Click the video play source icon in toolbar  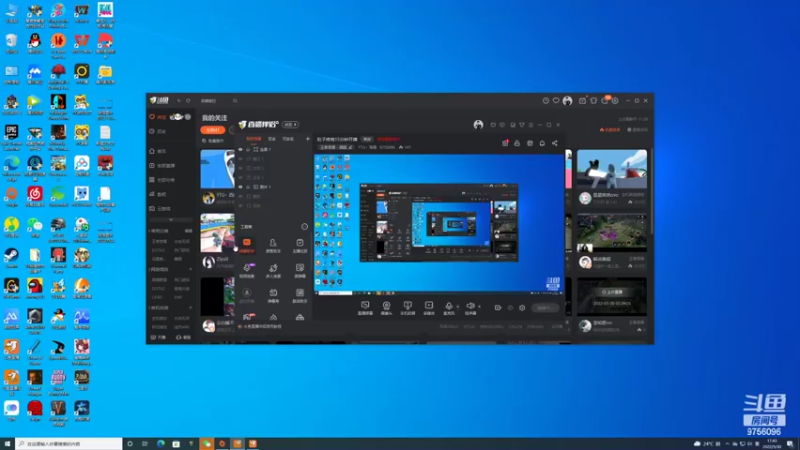[429, 307]
